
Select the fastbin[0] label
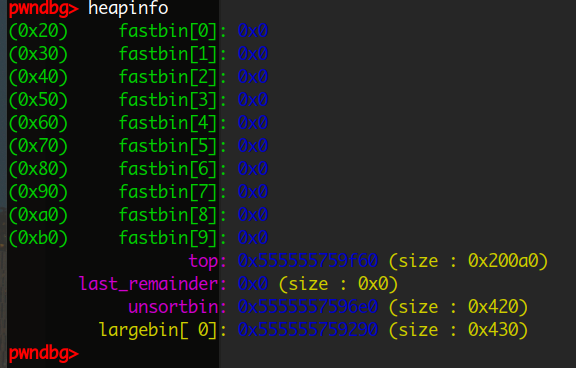pos(168,31)
